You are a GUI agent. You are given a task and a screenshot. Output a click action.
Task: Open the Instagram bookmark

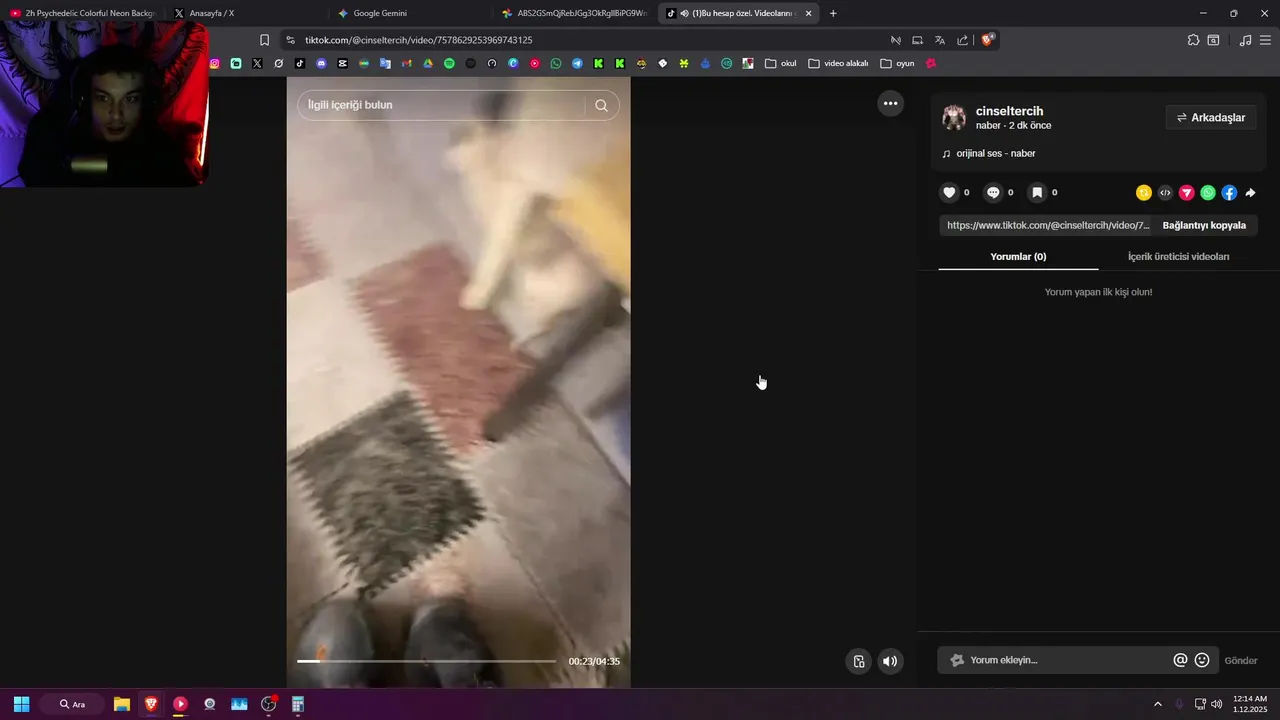(x=214, y=63)
